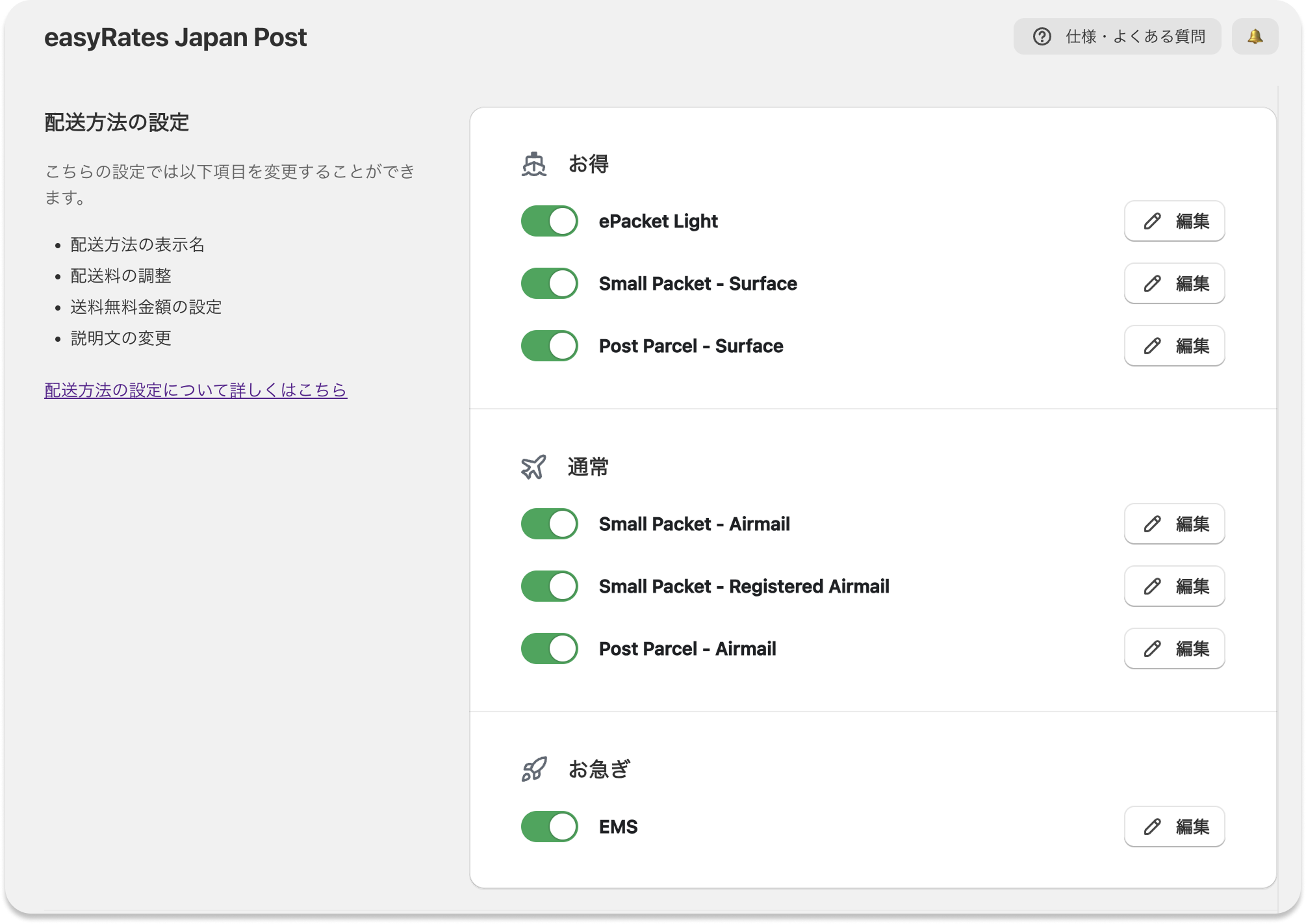Screen dimensions: 1306x924
Task: Click pencil icon for EMS row
Action: [x=1152, y=827]
